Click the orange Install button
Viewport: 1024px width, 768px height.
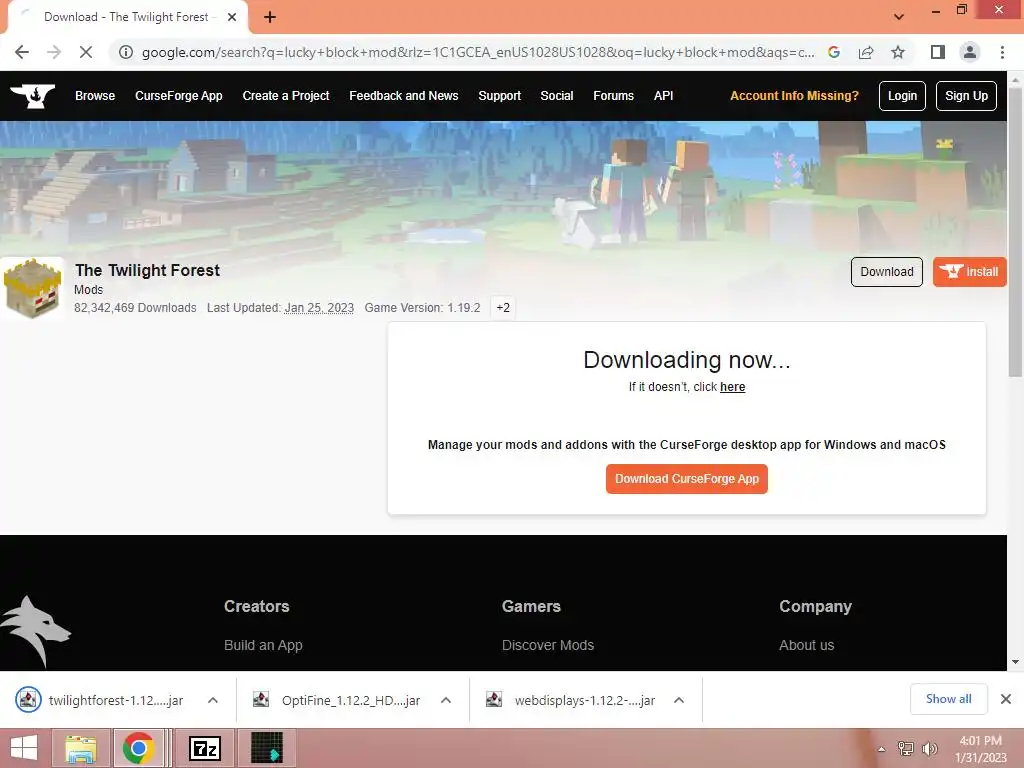click(969, 272)
